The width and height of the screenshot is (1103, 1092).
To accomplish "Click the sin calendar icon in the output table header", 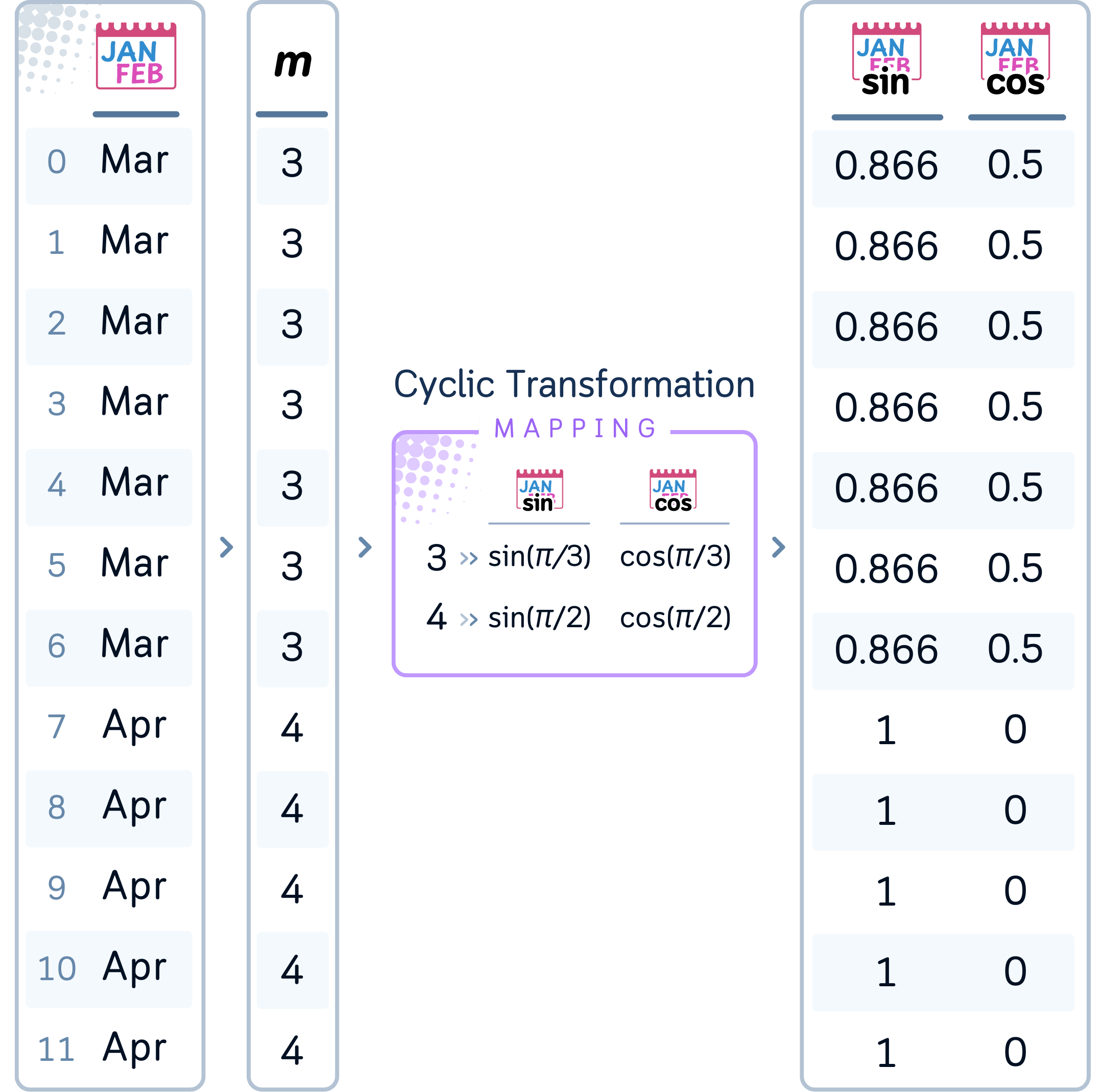I will pos(886,58).
